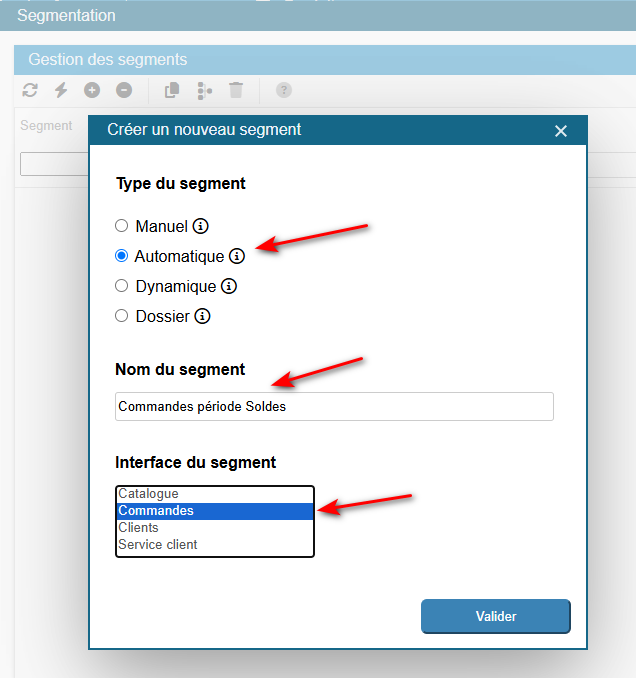Click the trash delete icon
Viewport: 636px width, 678px height.
(236, 90)
